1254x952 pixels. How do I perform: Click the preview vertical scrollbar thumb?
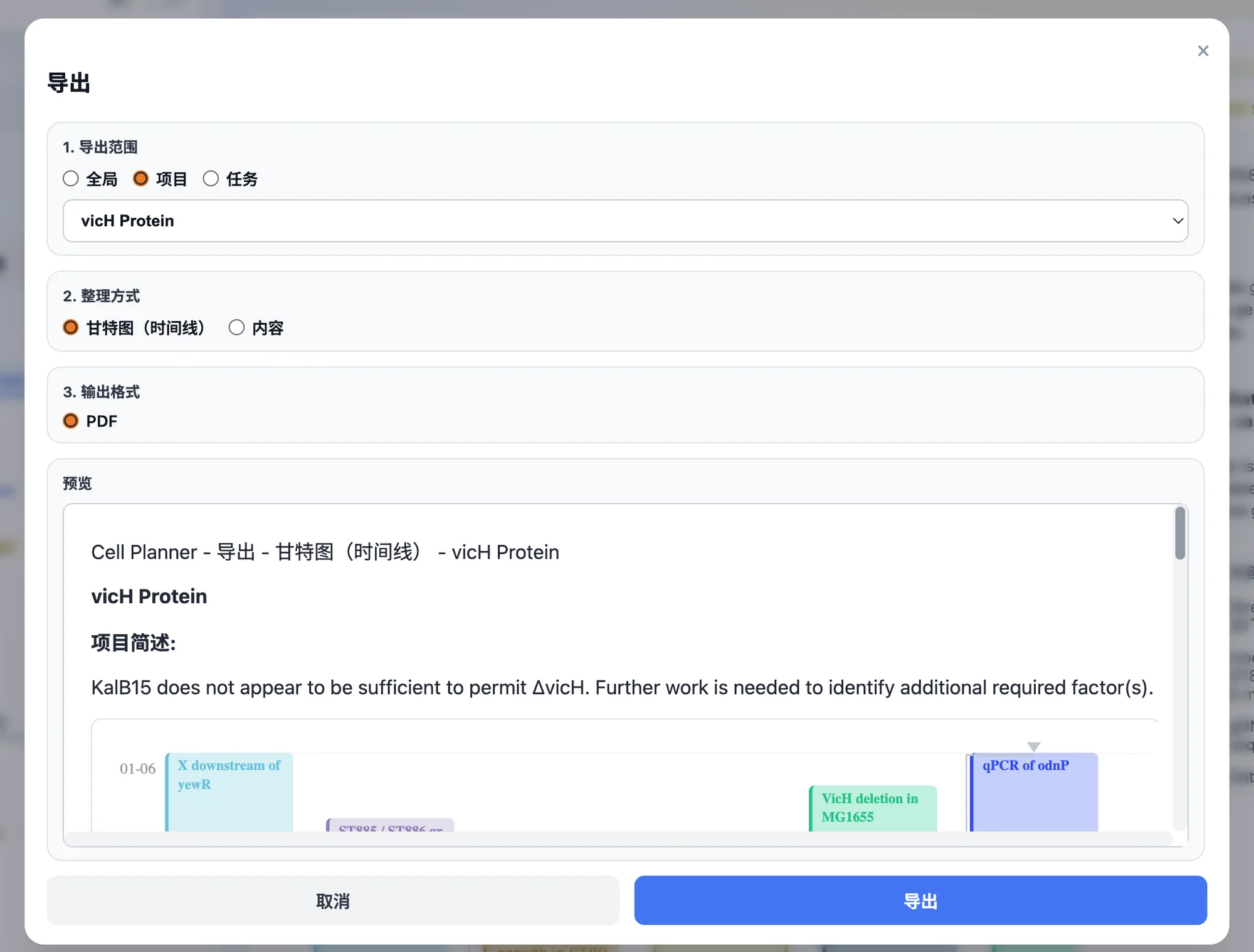coord(1180,533)
